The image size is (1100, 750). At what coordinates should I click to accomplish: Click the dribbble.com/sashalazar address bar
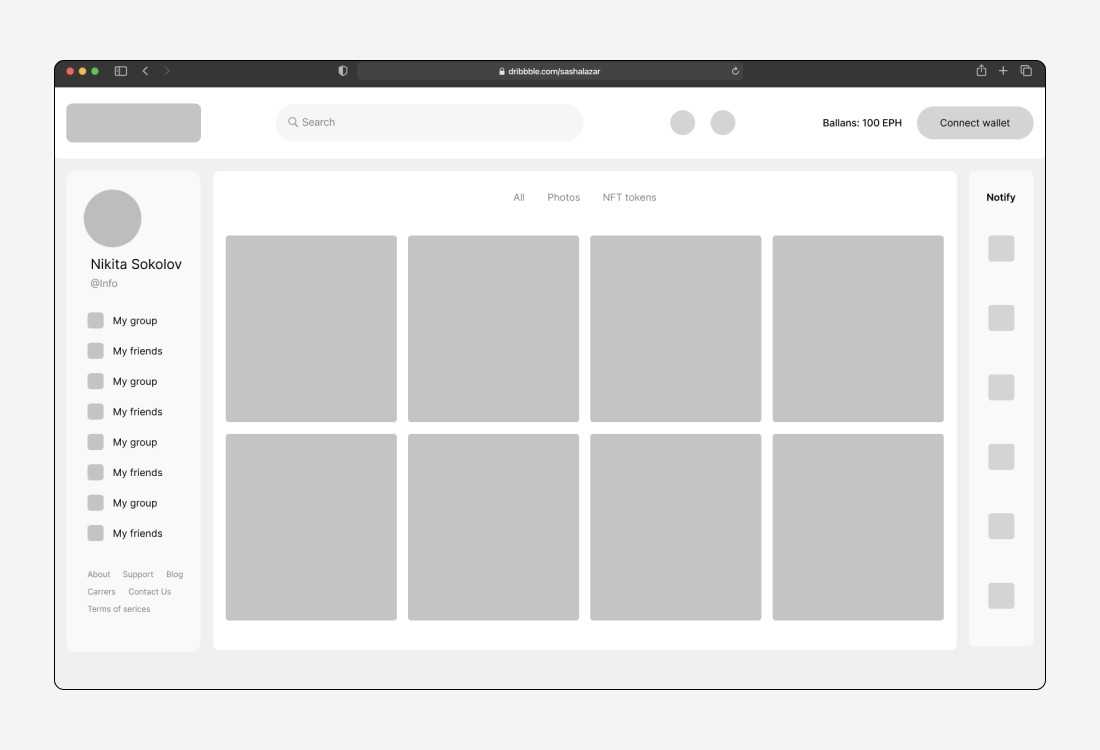coord(550,71)
